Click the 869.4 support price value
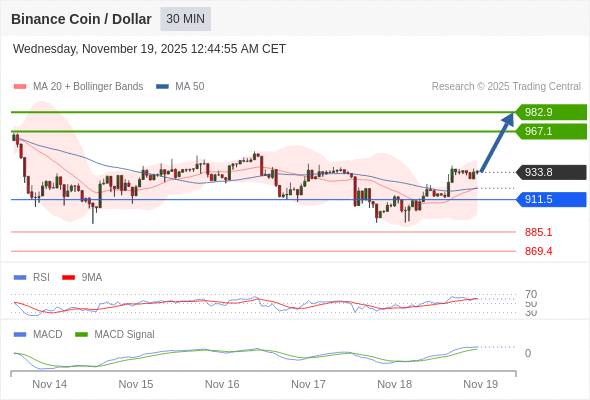590x400 pixels. pyautogui.click(x=538, y=251)
